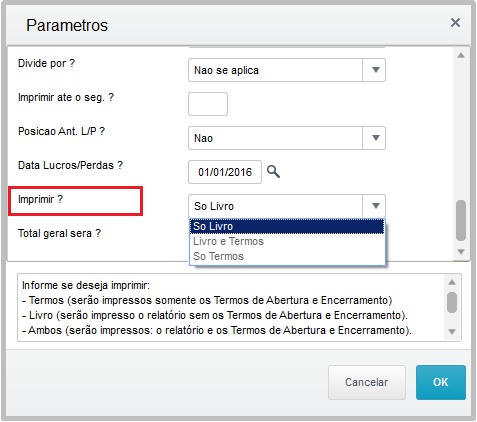Click the Nao se aplica combo box
The width and height of the screenshot is (477, 422).
[x=287, y=70]
